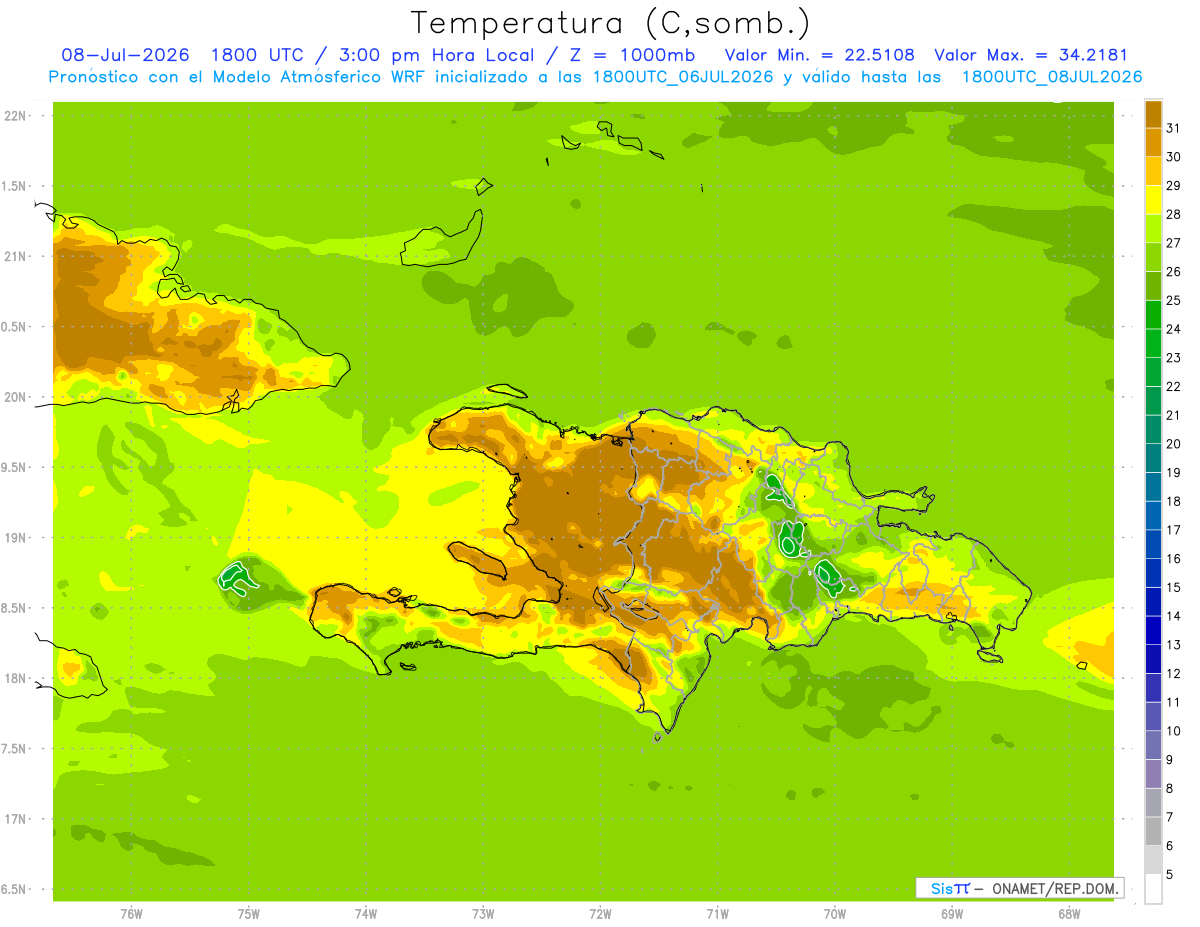The image size is (1200, 927).
Task: Click '1800UTC_06JUL2026' initialization time text
Action: (683, 77)
